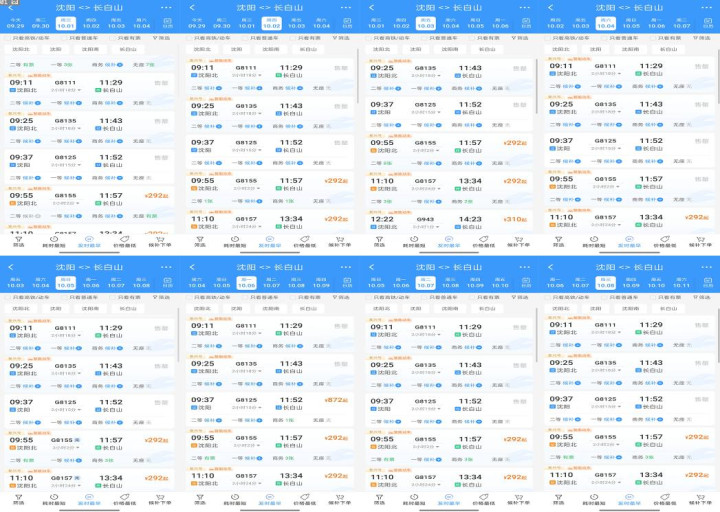Select the 10.11 date tab

pos(680,284)
